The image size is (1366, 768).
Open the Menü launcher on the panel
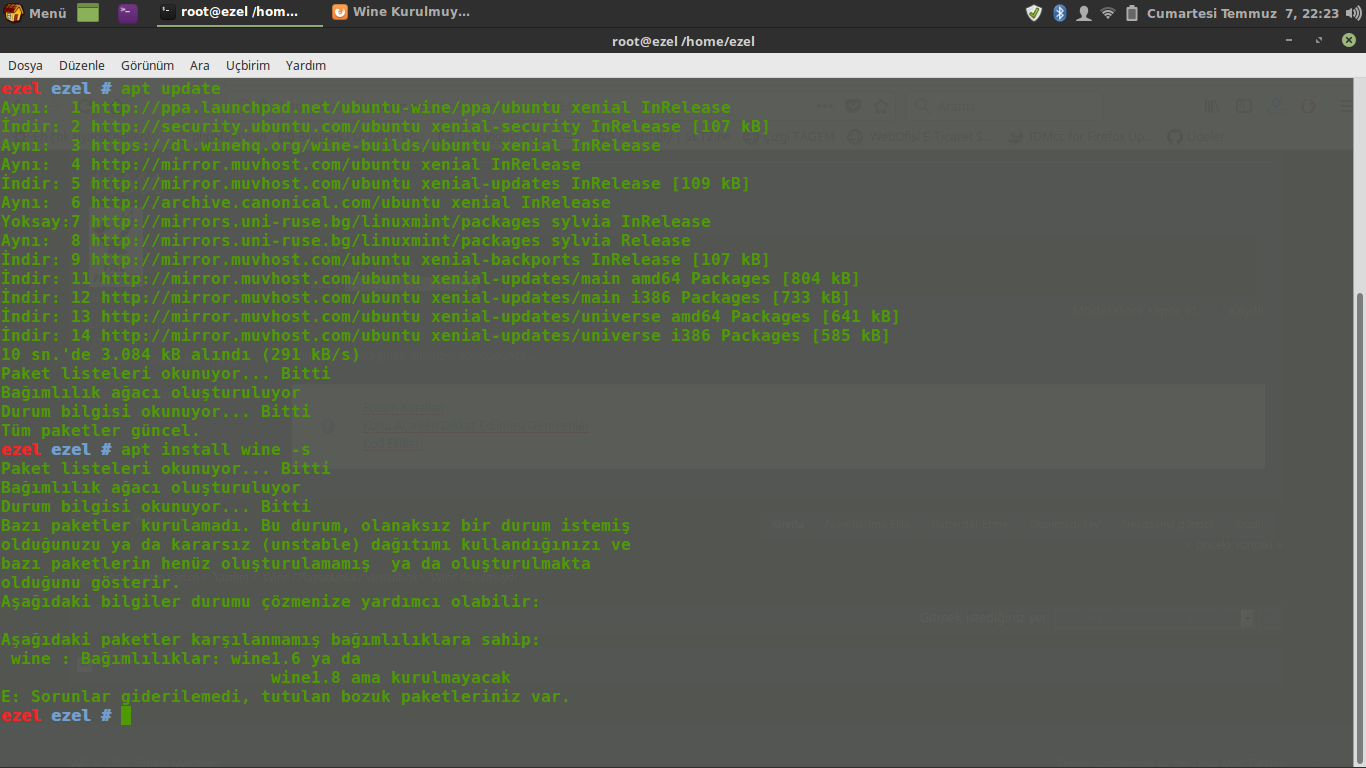[x=36, y=13]
